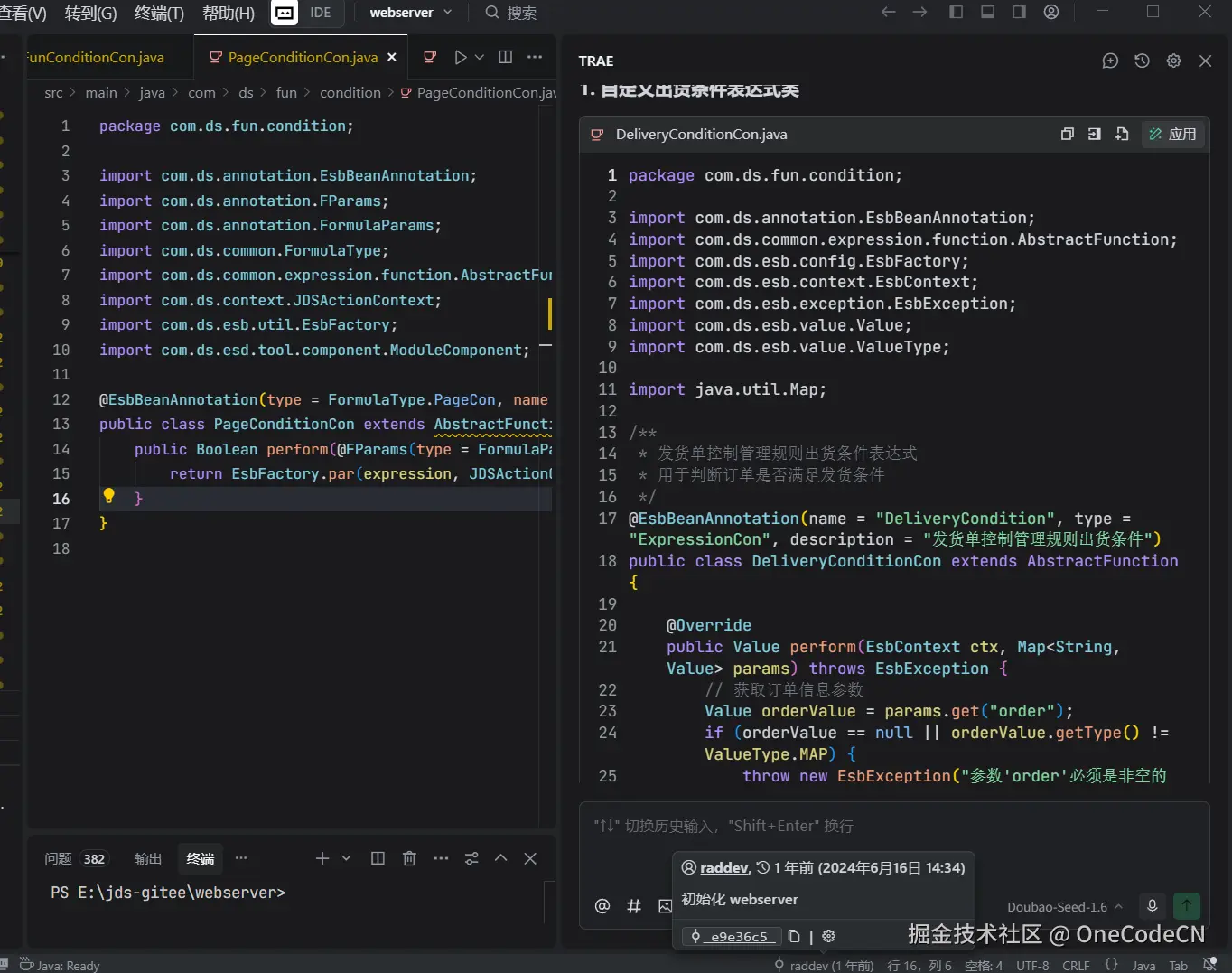Copy the DeliveryConditionCon.java code block
Image resolution: width=1232 pixels, height=973 pixels.
(x=1067, y=134)
